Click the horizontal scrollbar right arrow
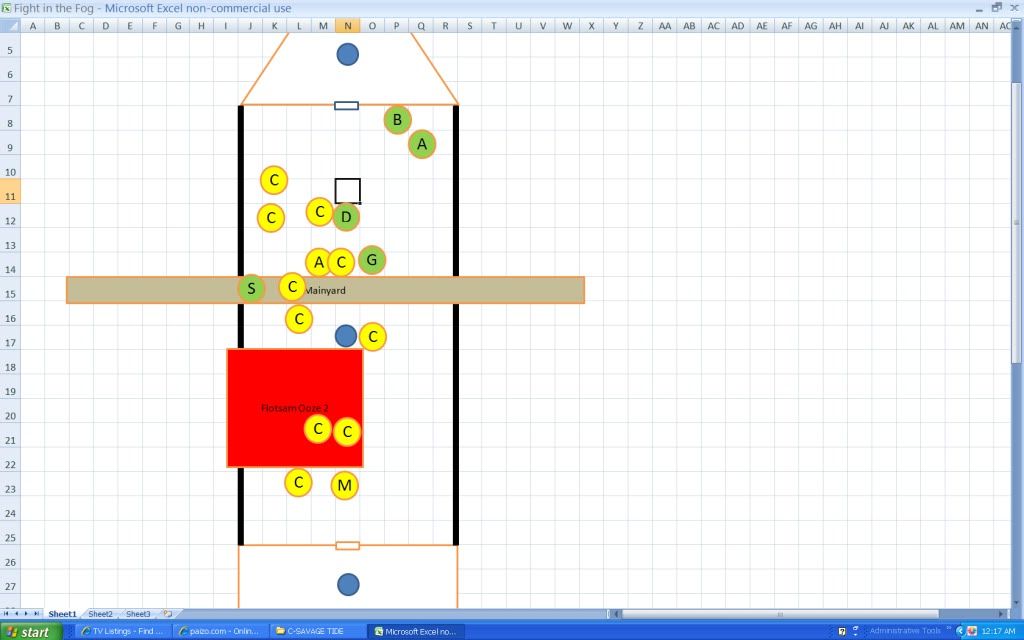This screenshot has height=640, width=1024. point(1001,614)
